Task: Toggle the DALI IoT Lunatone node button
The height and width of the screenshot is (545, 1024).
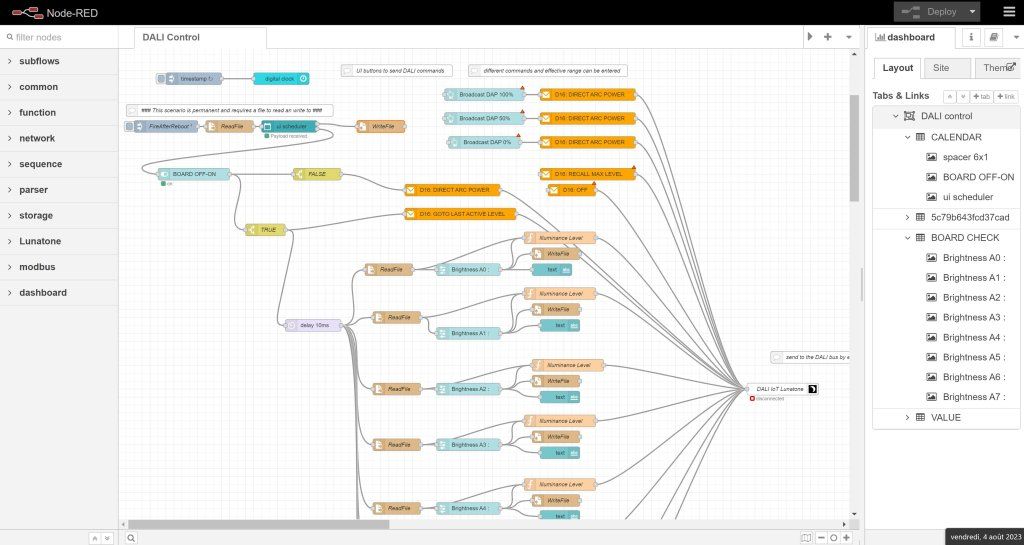Action: 813,389
